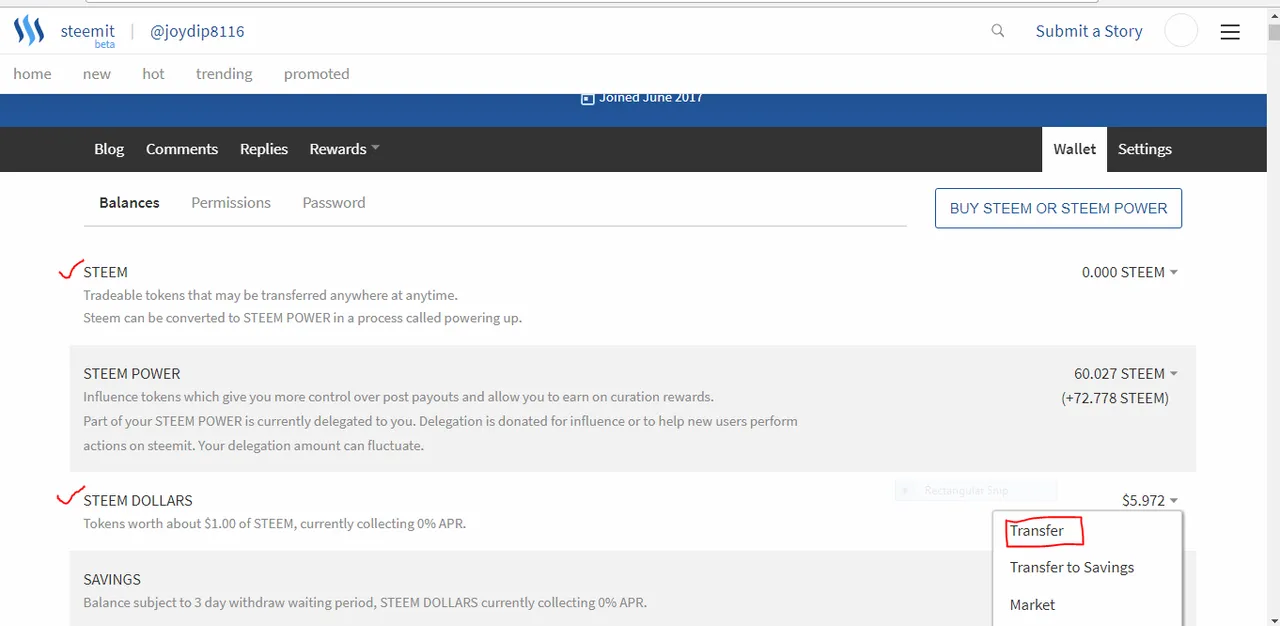
Task: Open the @joydip8116 profile link
Action: click(x=197, y=31)
